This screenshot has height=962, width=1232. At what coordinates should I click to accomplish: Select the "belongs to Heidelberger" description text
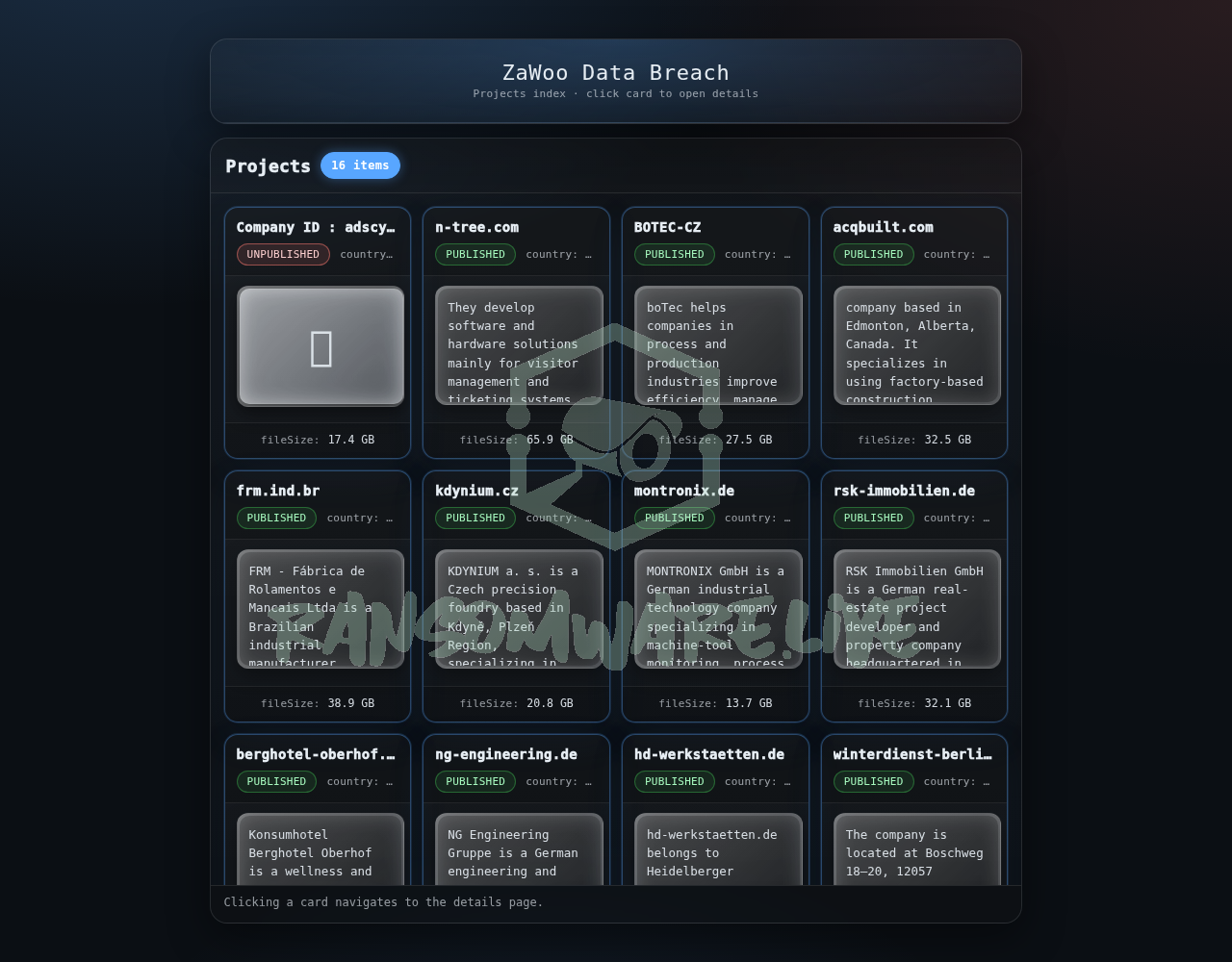[718, 849]
